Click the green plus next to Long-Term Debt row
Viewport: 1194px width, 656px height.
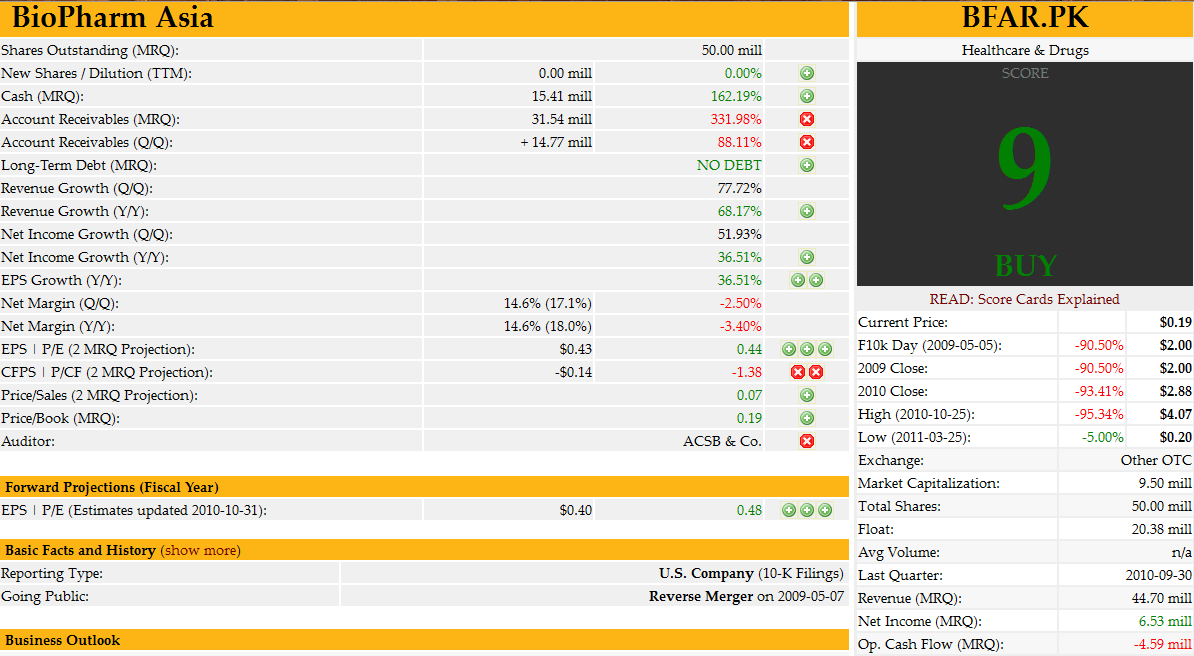click(x=807, y=164)
